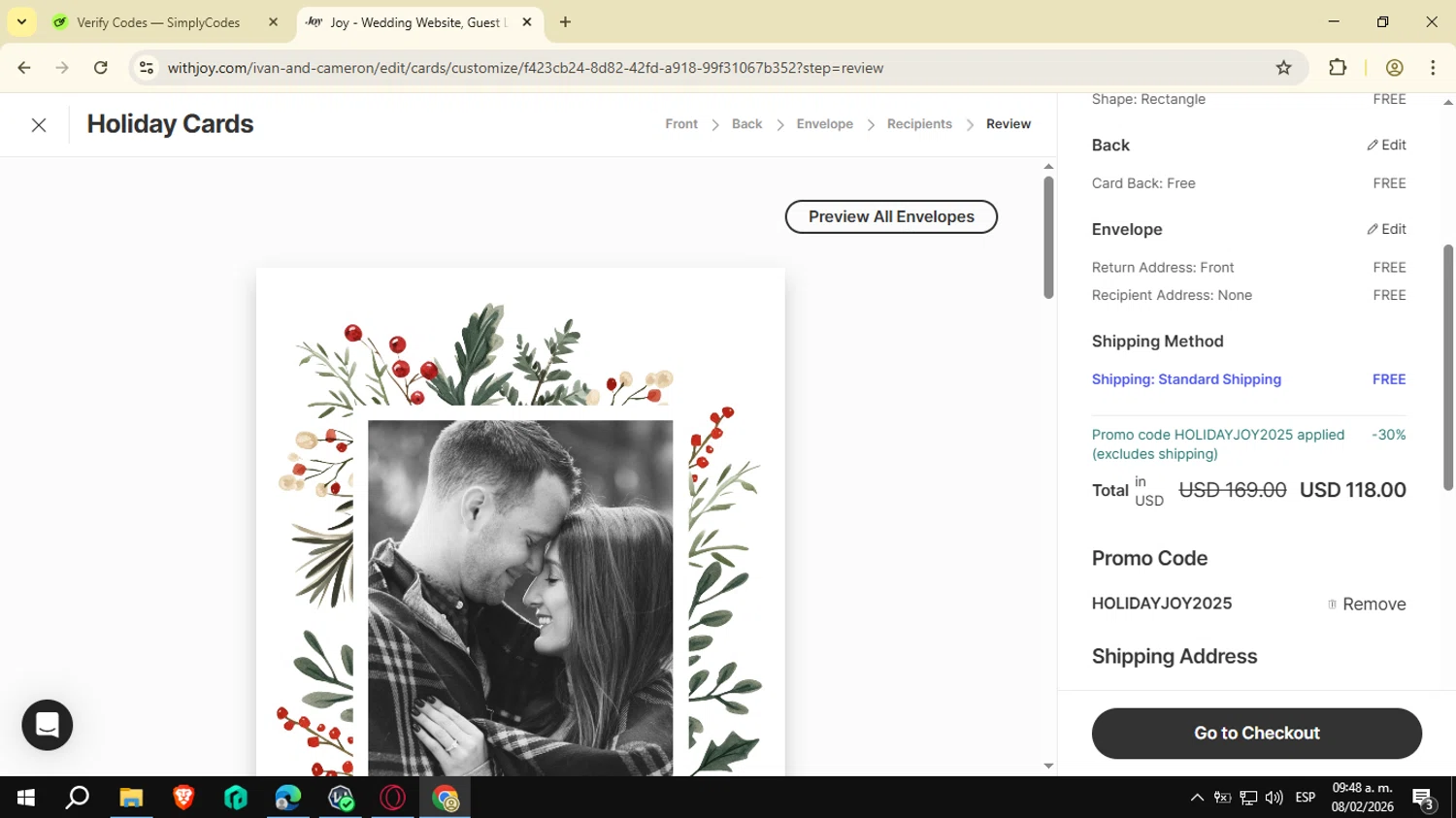Navigate to the Envelope step

(x=824, y=124)
